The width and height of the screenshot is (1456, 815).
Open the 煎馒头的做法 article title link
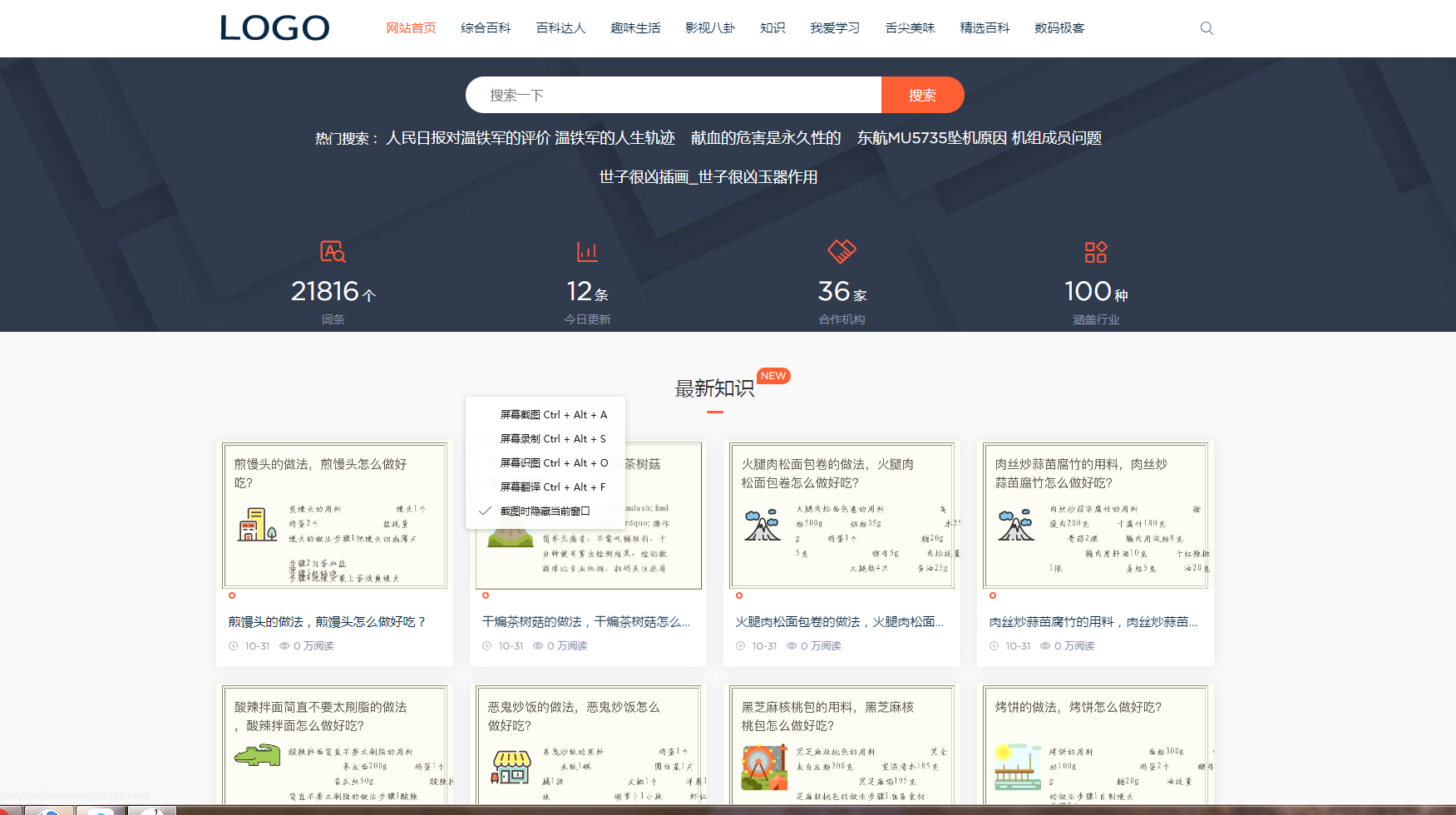[x=327, y=622]
